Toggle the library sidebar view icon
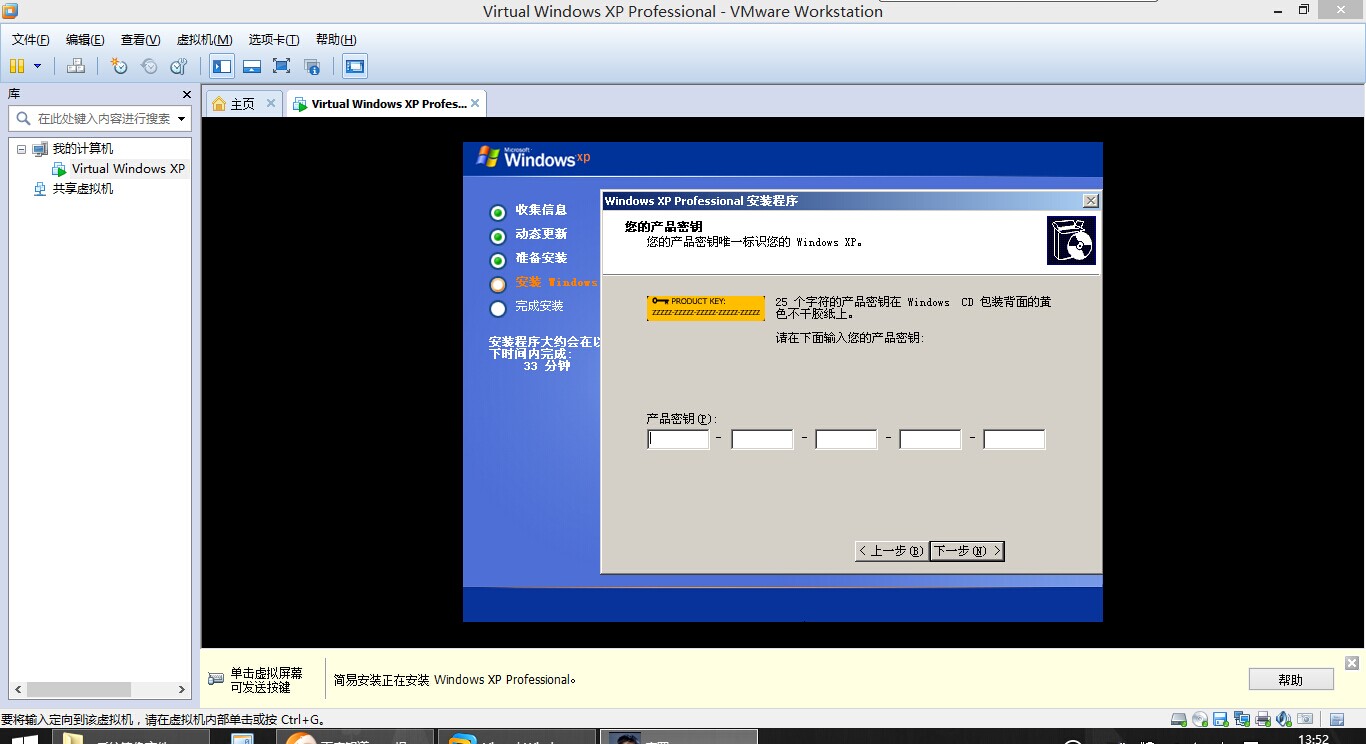 222,66
